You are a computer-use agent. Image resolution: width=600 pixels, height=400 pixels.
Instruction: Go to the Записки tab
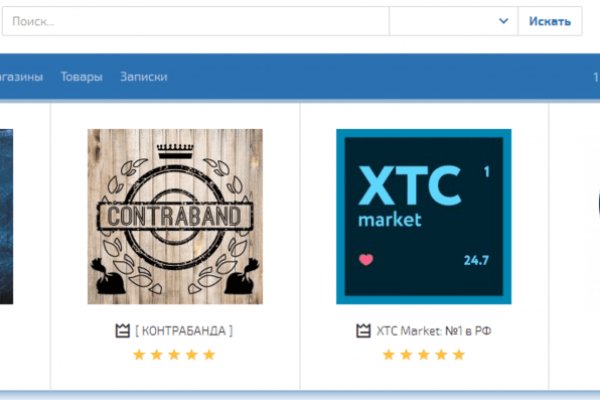pyautogui.click(x=143, y=77)
